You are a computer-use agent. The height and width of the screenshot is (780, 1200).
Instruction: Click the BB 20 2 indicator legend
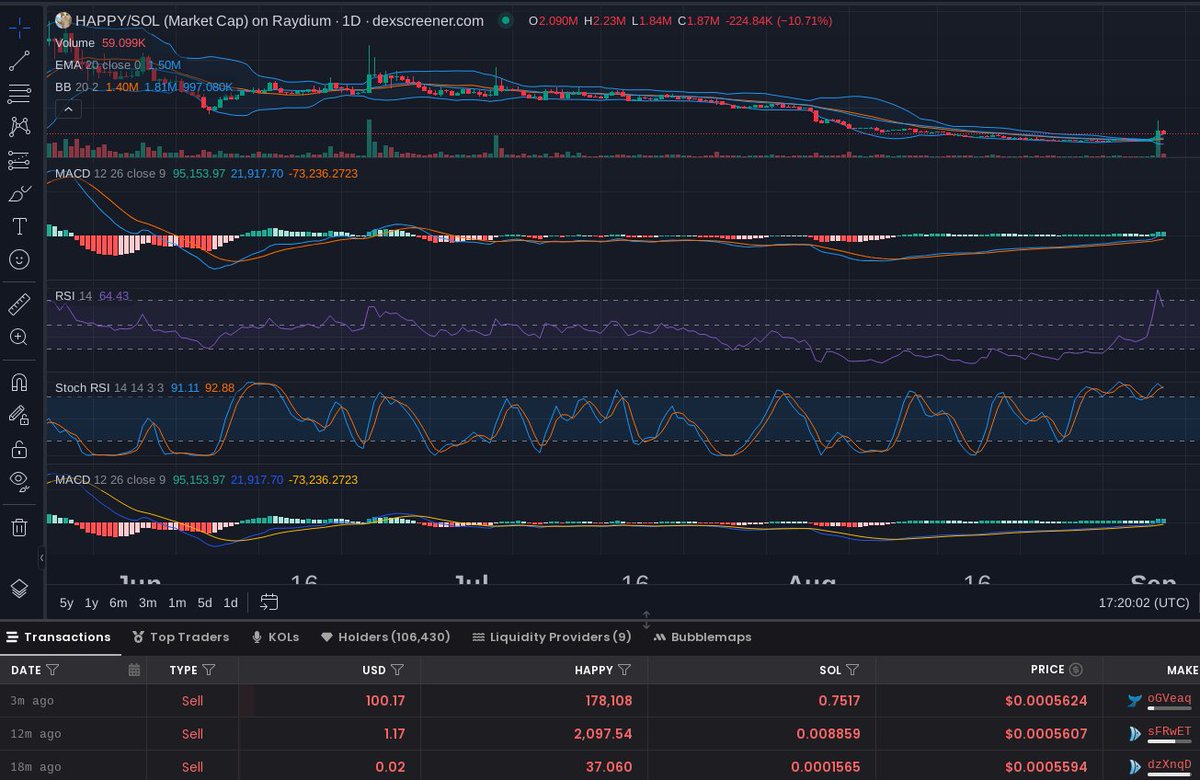coord(144,87)
